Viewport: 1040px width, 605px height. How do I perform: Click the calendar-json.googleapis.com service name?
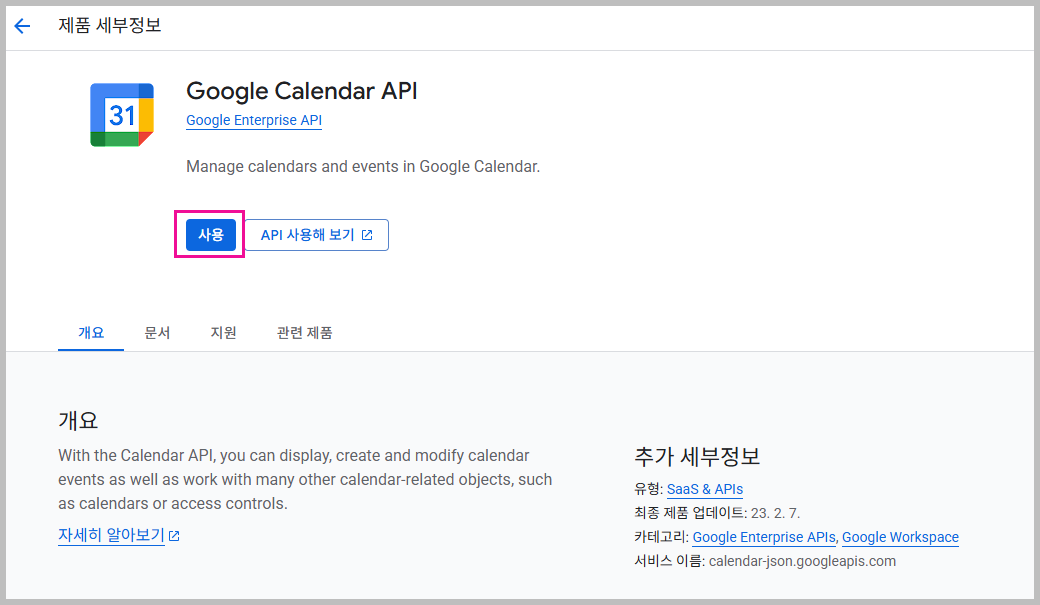802,561
